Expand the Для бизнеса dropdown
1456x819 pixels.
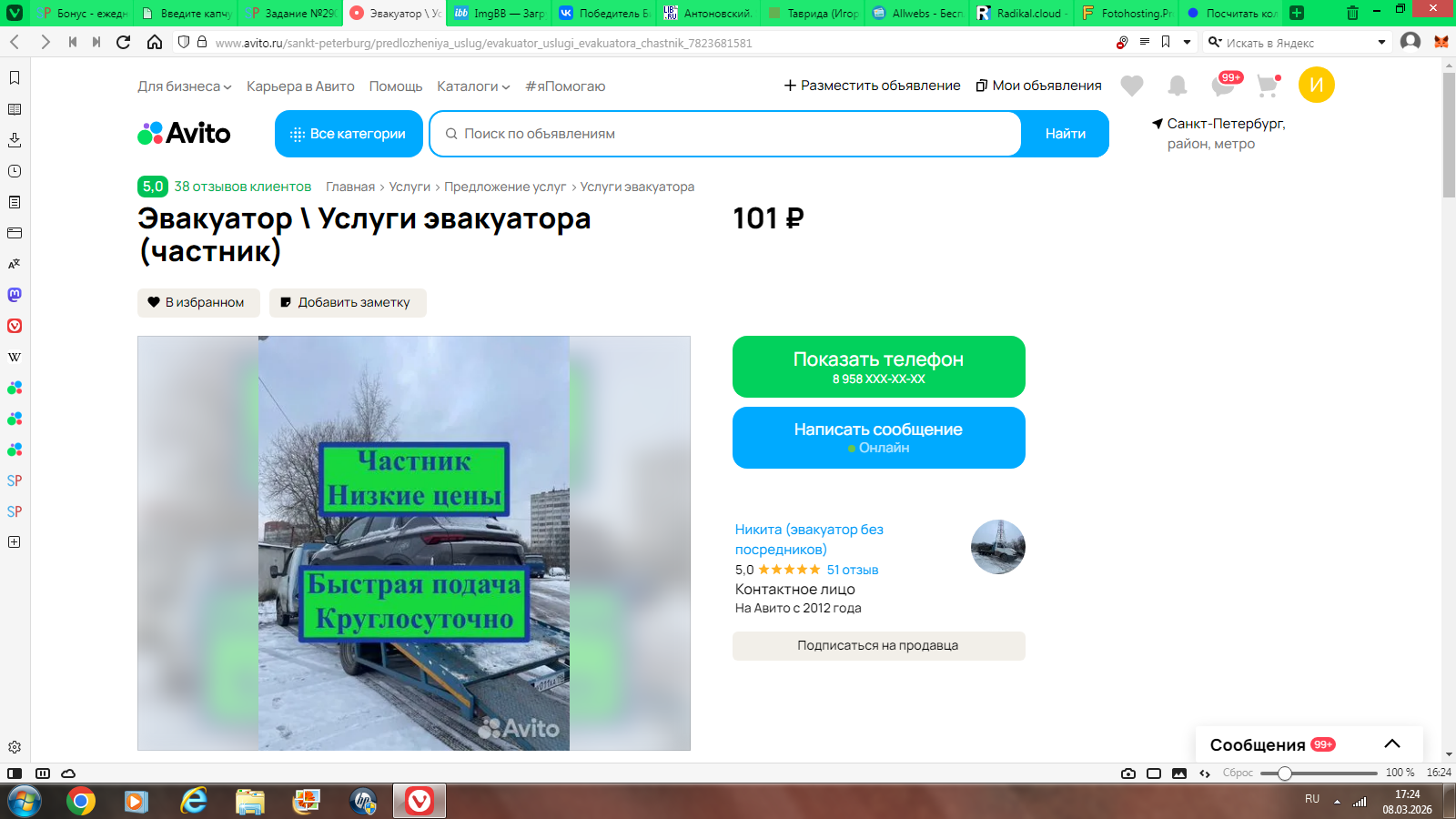(185, 86)
